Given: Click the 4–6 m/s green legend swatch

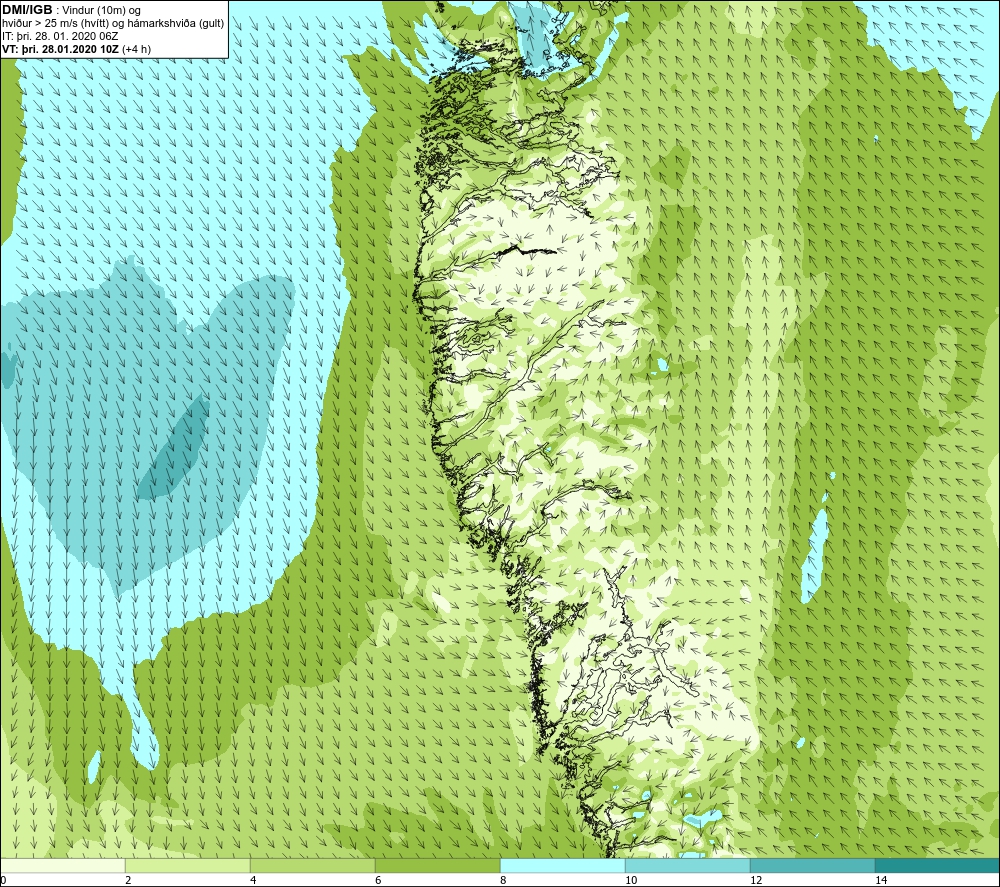Looking at the screenshot, I should (x=312, y=865).
